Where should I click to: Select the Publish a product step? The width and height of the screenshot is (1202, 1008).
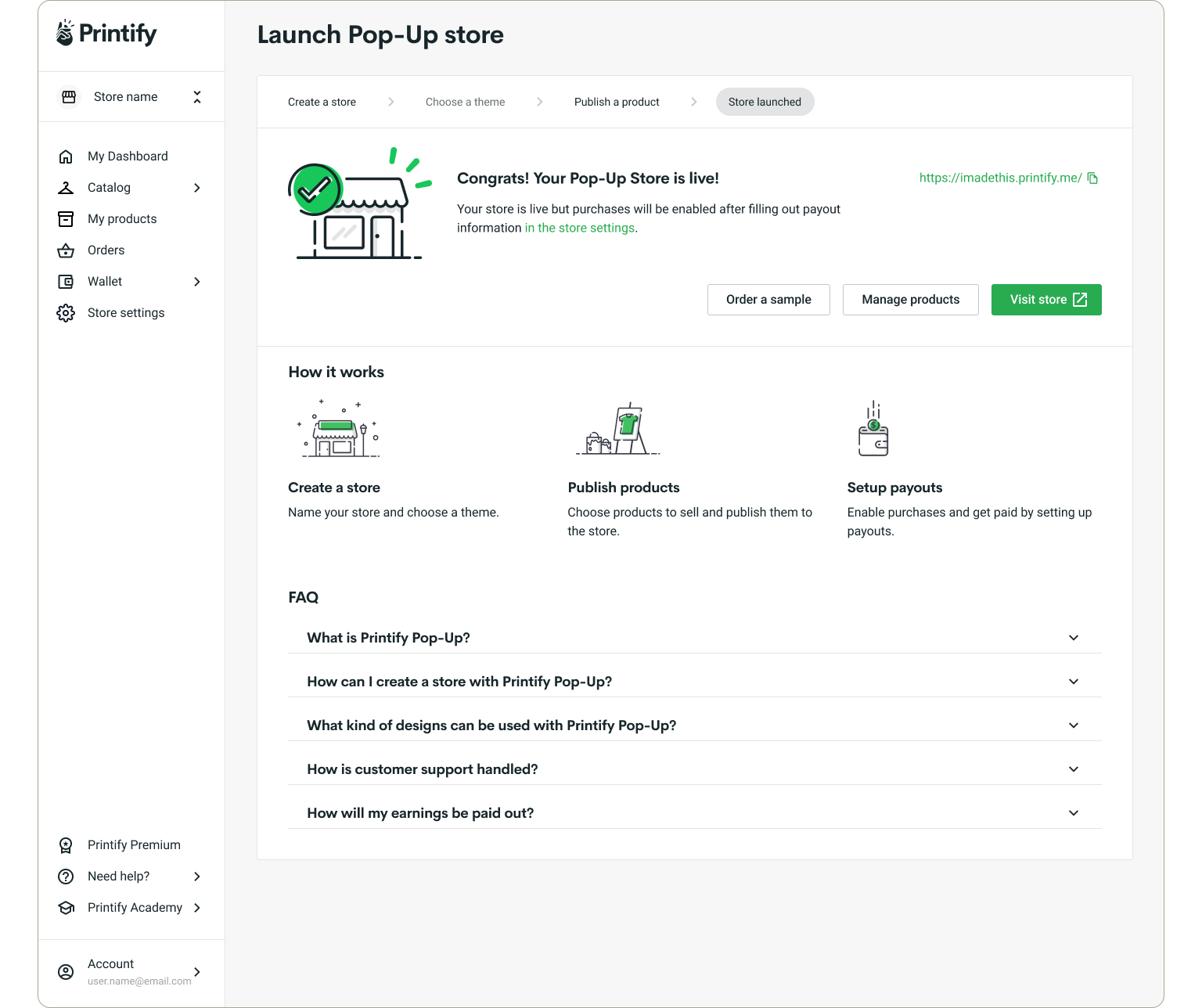point(617,102)
